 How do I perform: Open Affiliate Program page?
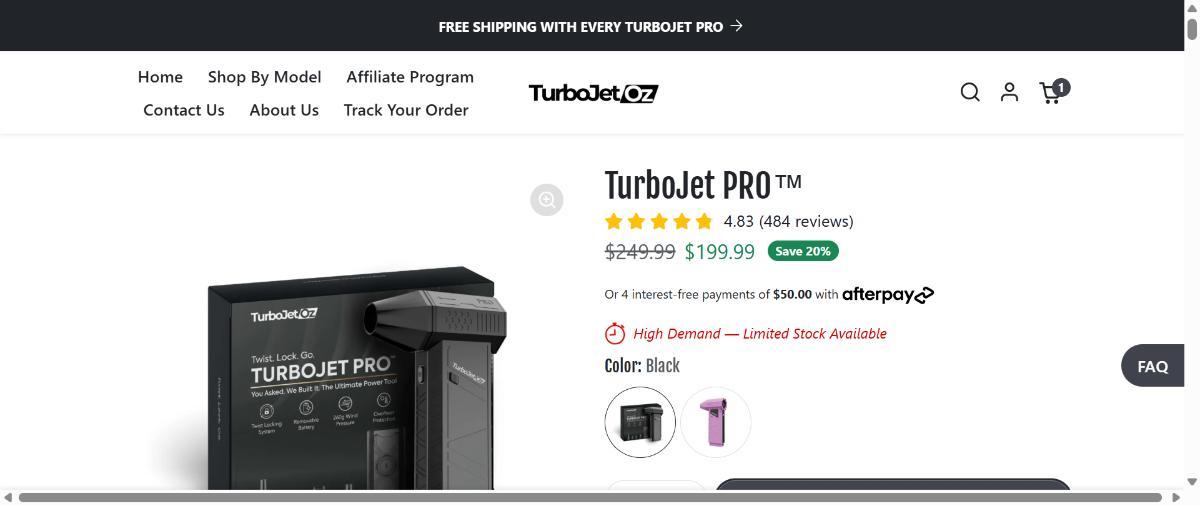(x=410, y=77)
